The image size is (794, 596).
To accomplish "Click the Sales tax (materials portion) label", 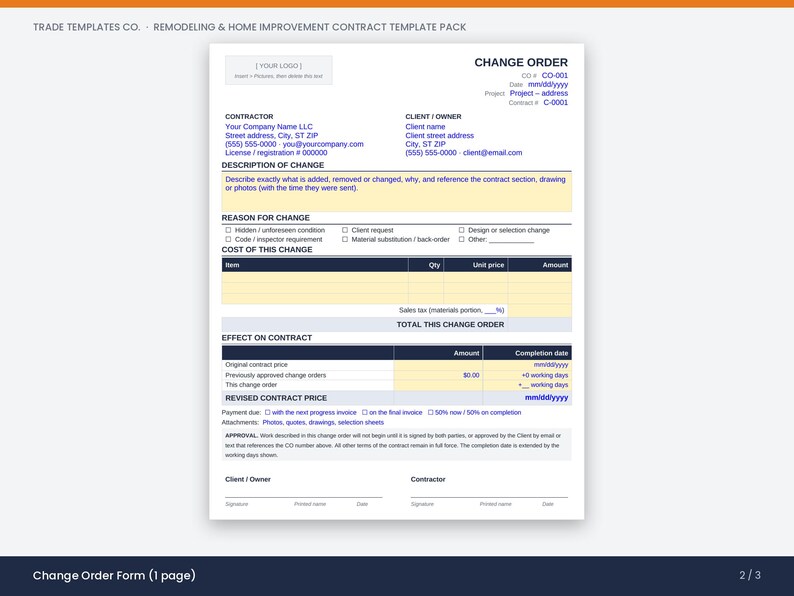I will pyautogui.click(x=451, y=310).
